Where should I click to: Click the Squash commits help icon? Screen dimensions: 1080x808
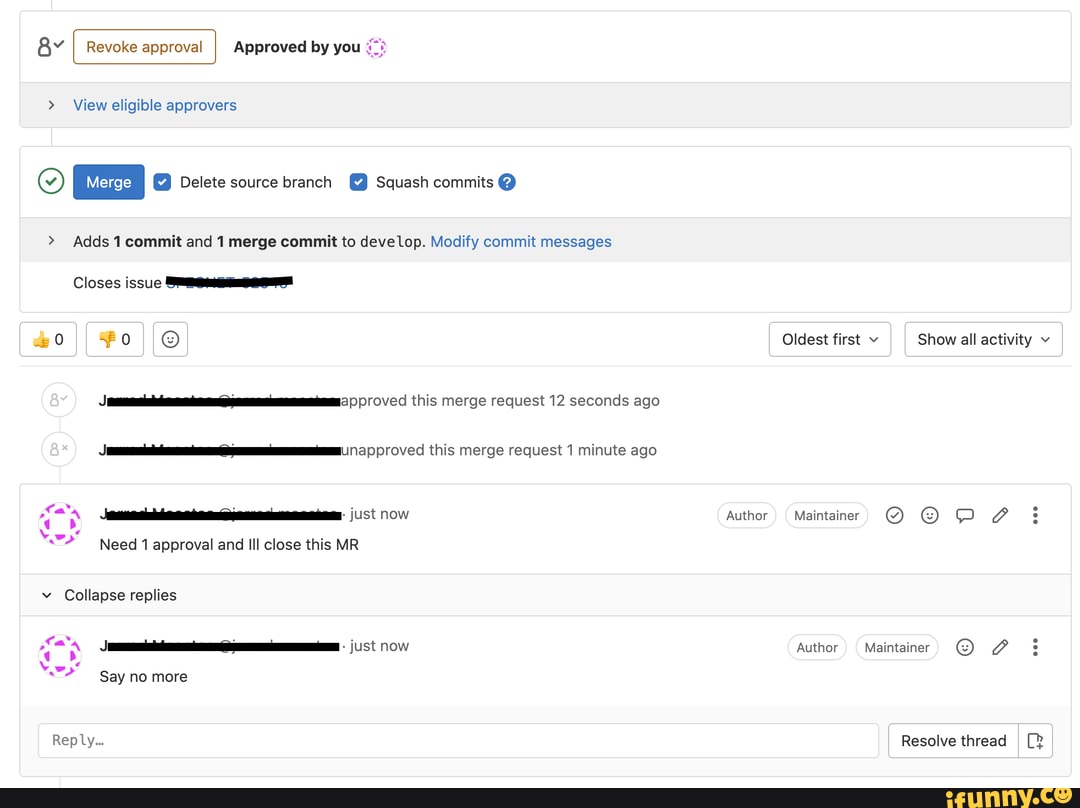coord(507,182)
